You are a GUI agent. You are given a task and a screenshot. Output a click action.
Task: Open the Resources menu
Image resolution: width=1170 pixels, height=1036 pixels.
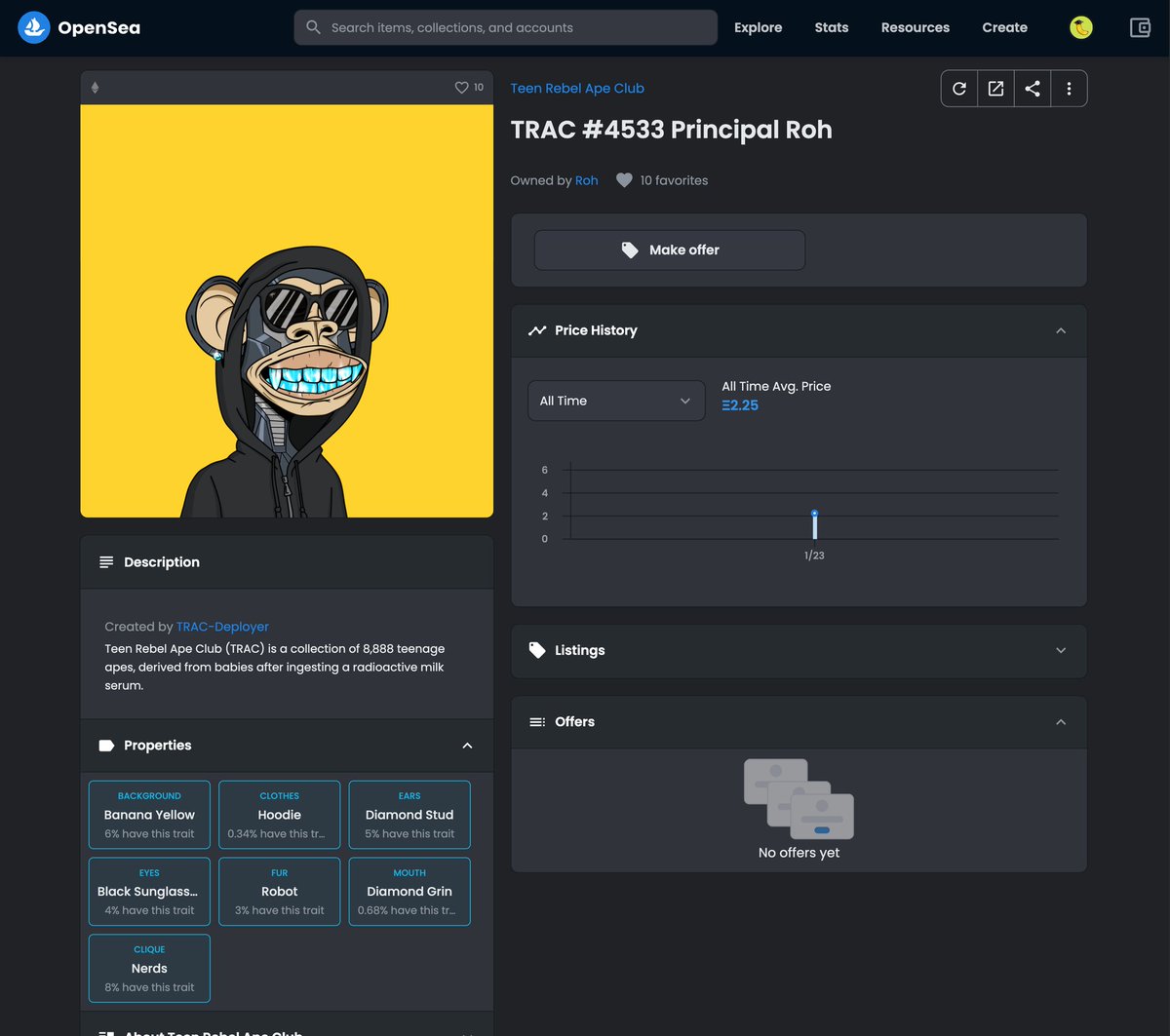(x=916, y=27)
